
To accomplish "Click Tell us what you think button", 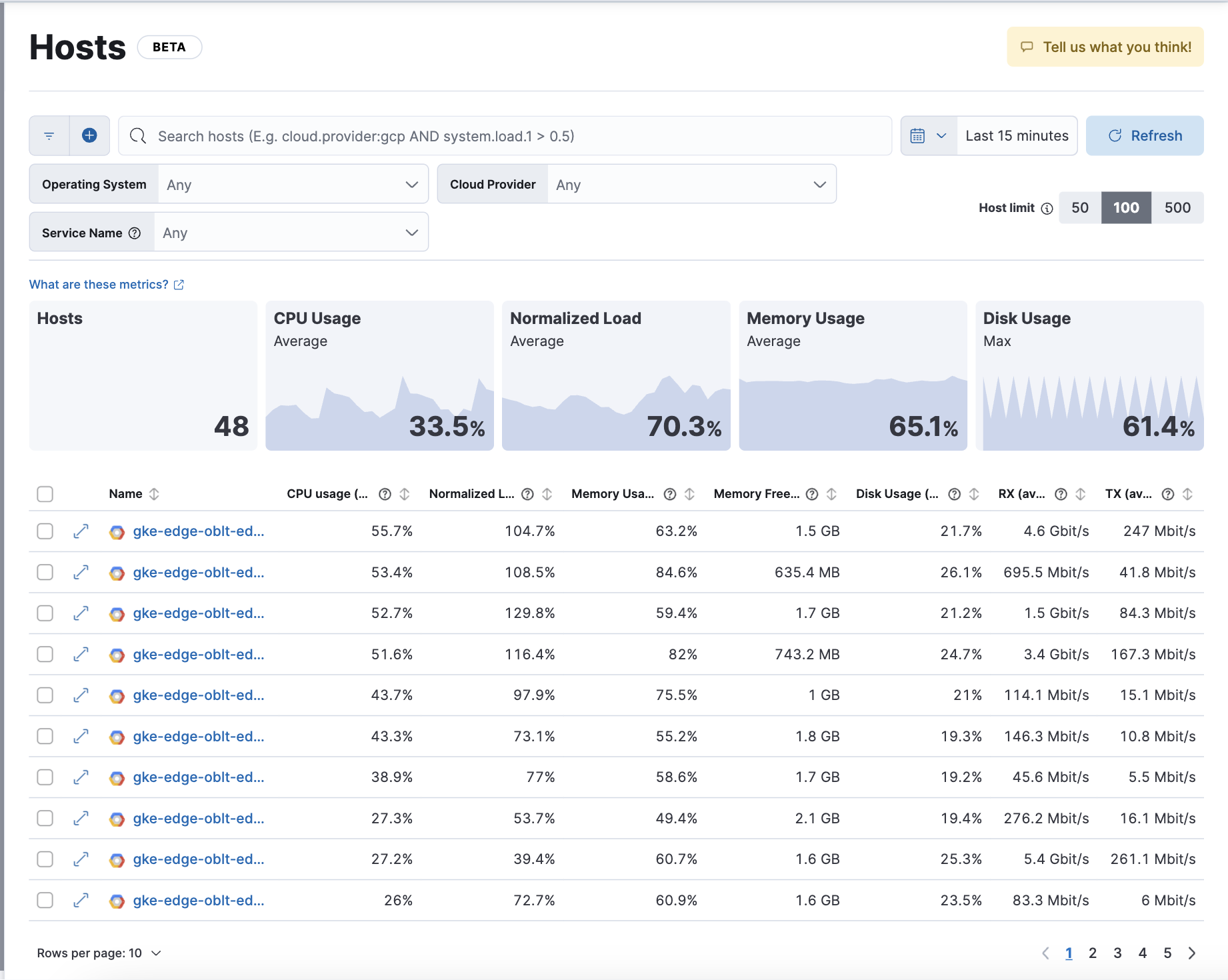I will [1105, 47].
